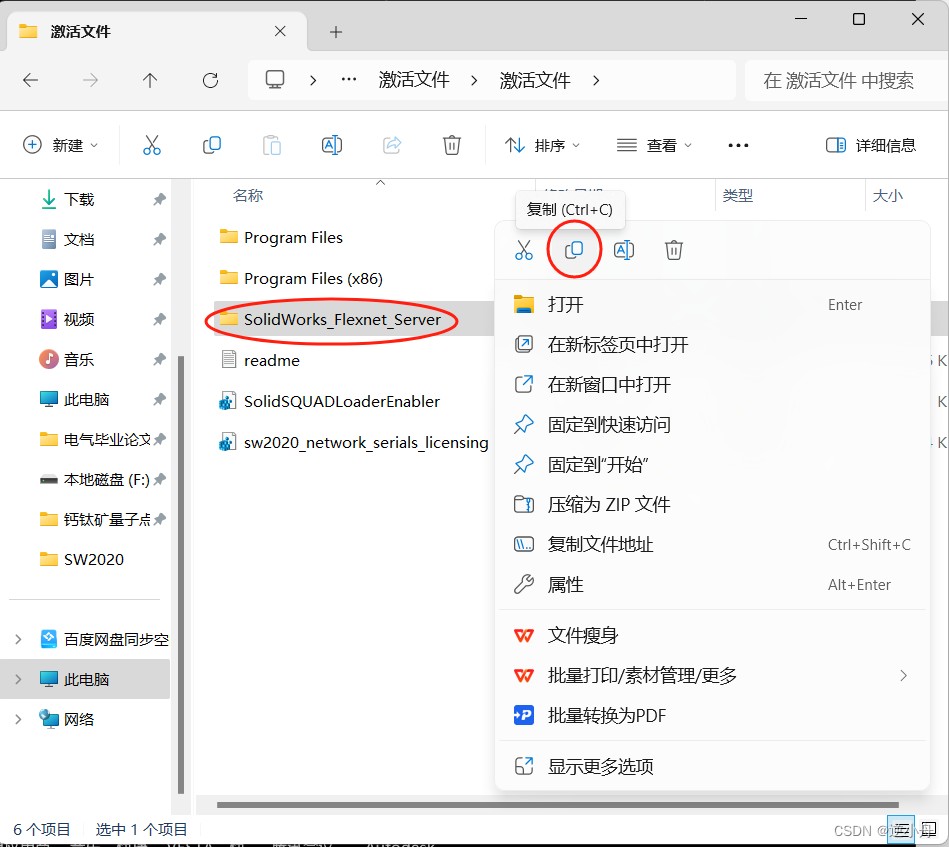Click the Rename icon in the context menu
This screenshot has width=949, height=847.
[x=623, y=250]
